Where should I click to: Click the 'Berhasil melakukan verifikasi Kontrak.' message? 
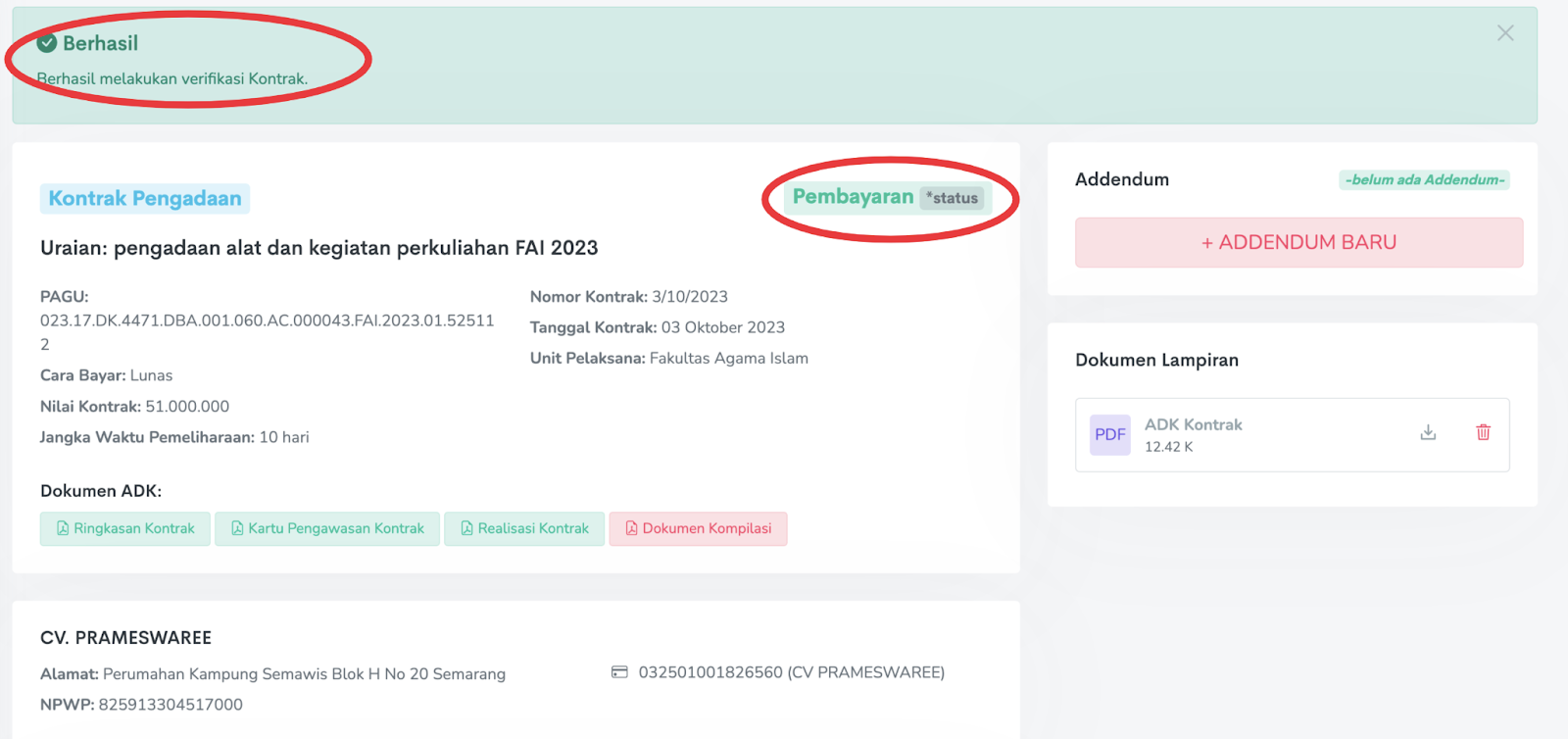[x=172, y=78]
